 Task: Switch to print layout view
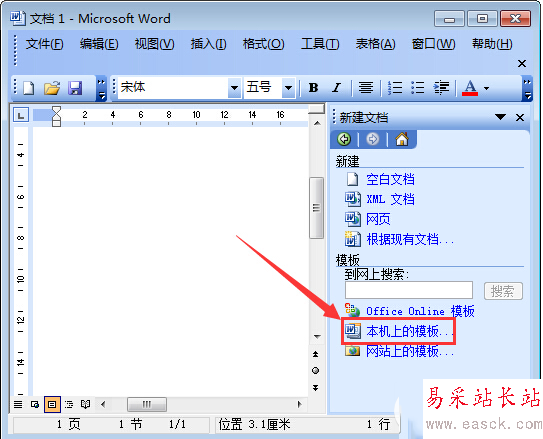point(52,404)
